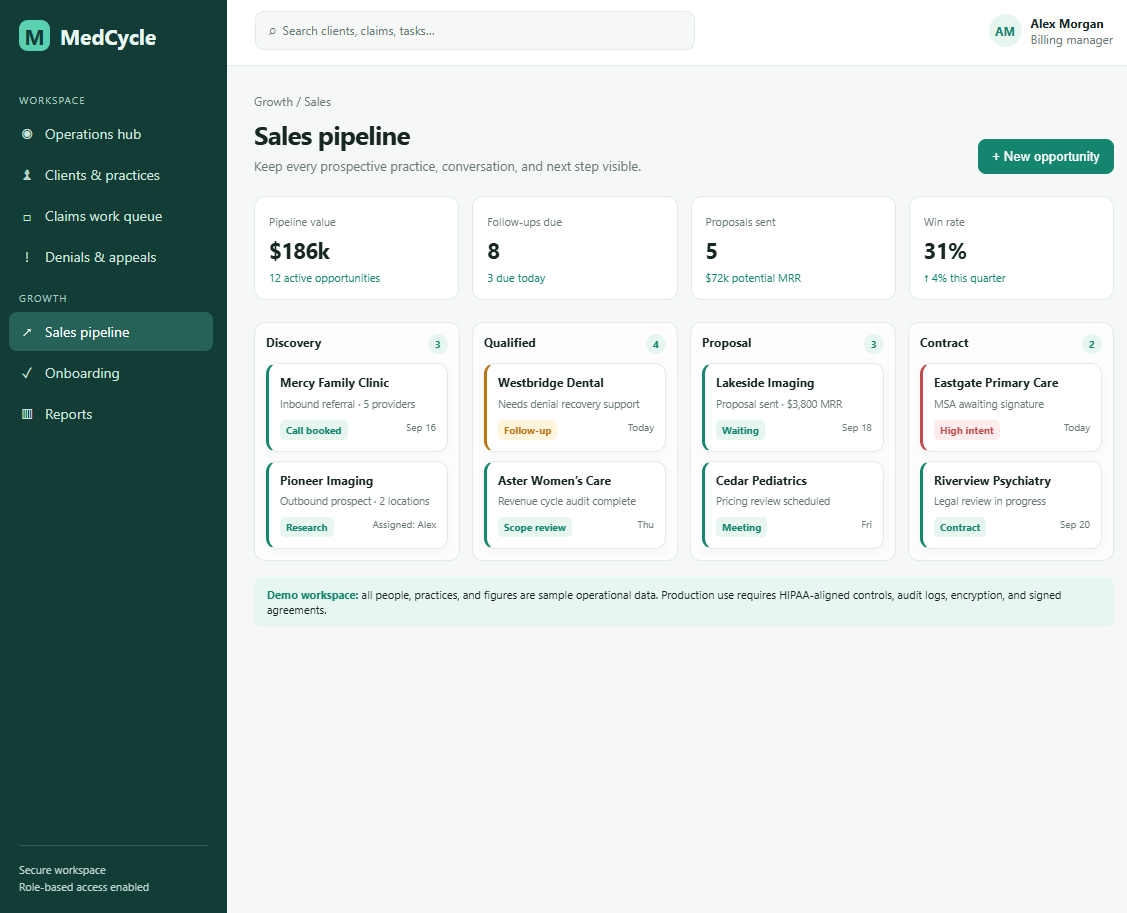
Task: Open the Onboarding page
Action: pos(111,373)
